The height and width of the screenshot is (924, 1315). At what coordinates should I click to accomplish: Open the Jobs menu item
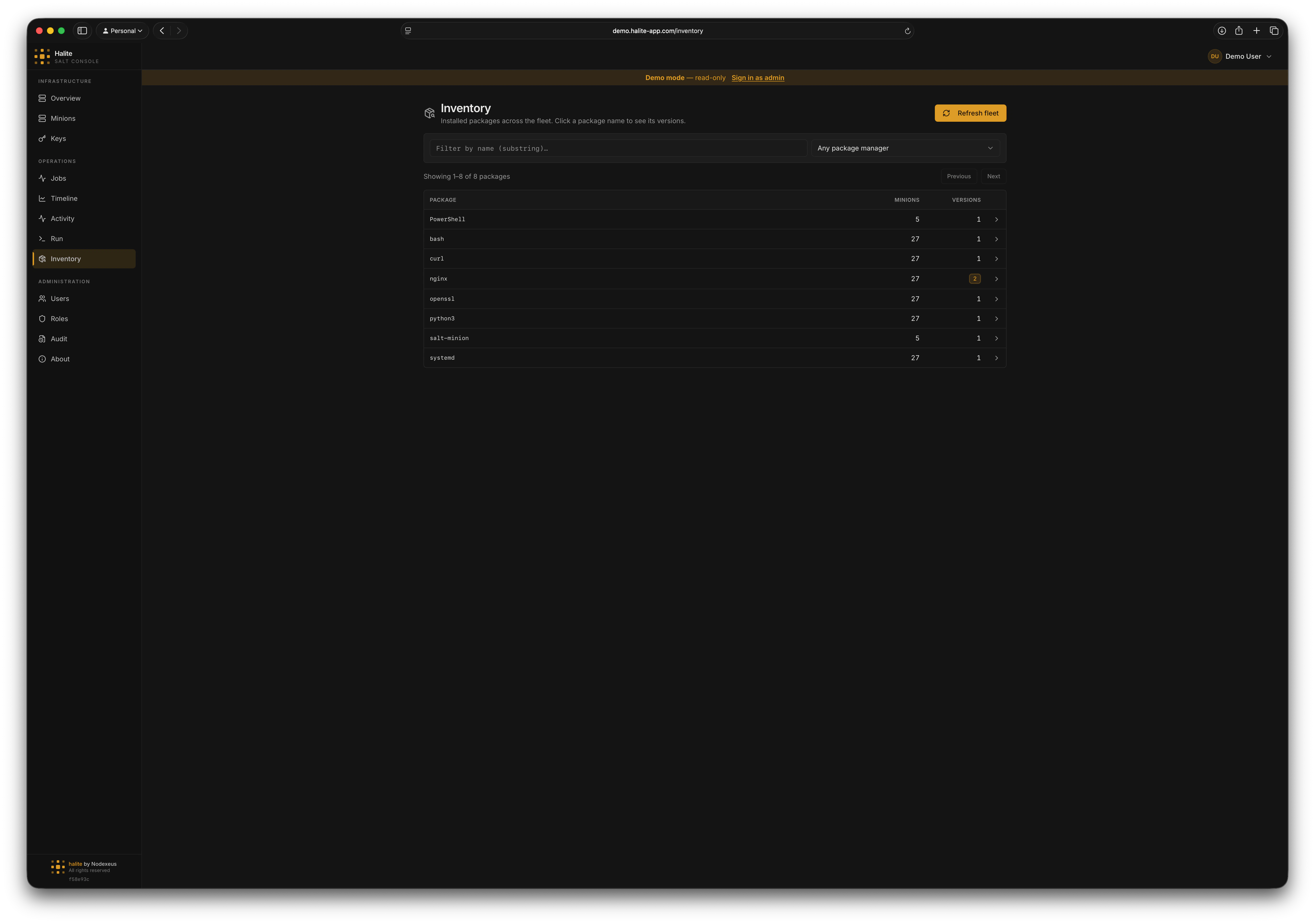(84, 178)
